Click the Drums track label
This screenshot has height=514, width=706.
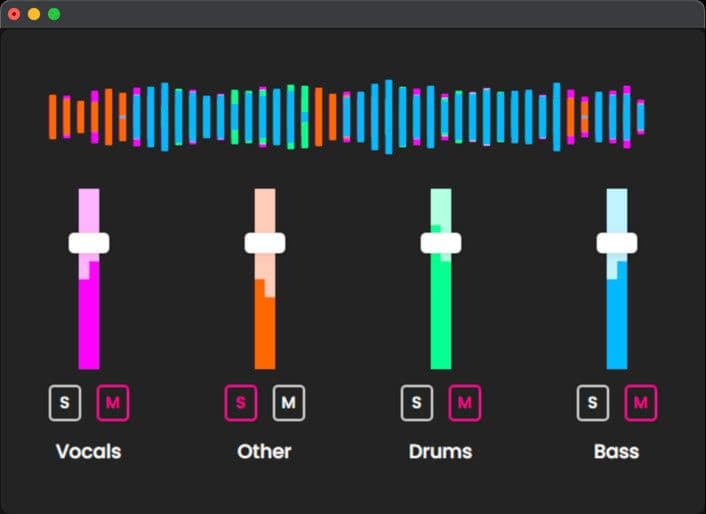click(440, 451)
